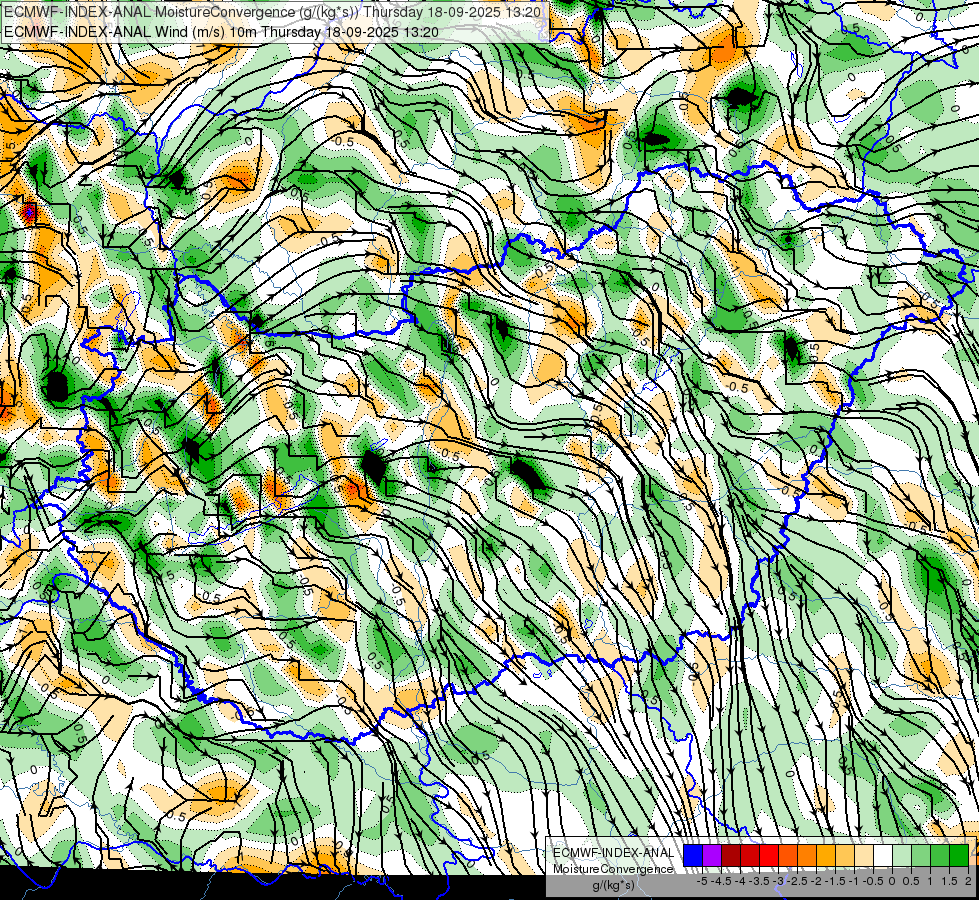Click legend tick value -2.5
The width and height of the screenshot is (979, 900).
pos(797,881)
